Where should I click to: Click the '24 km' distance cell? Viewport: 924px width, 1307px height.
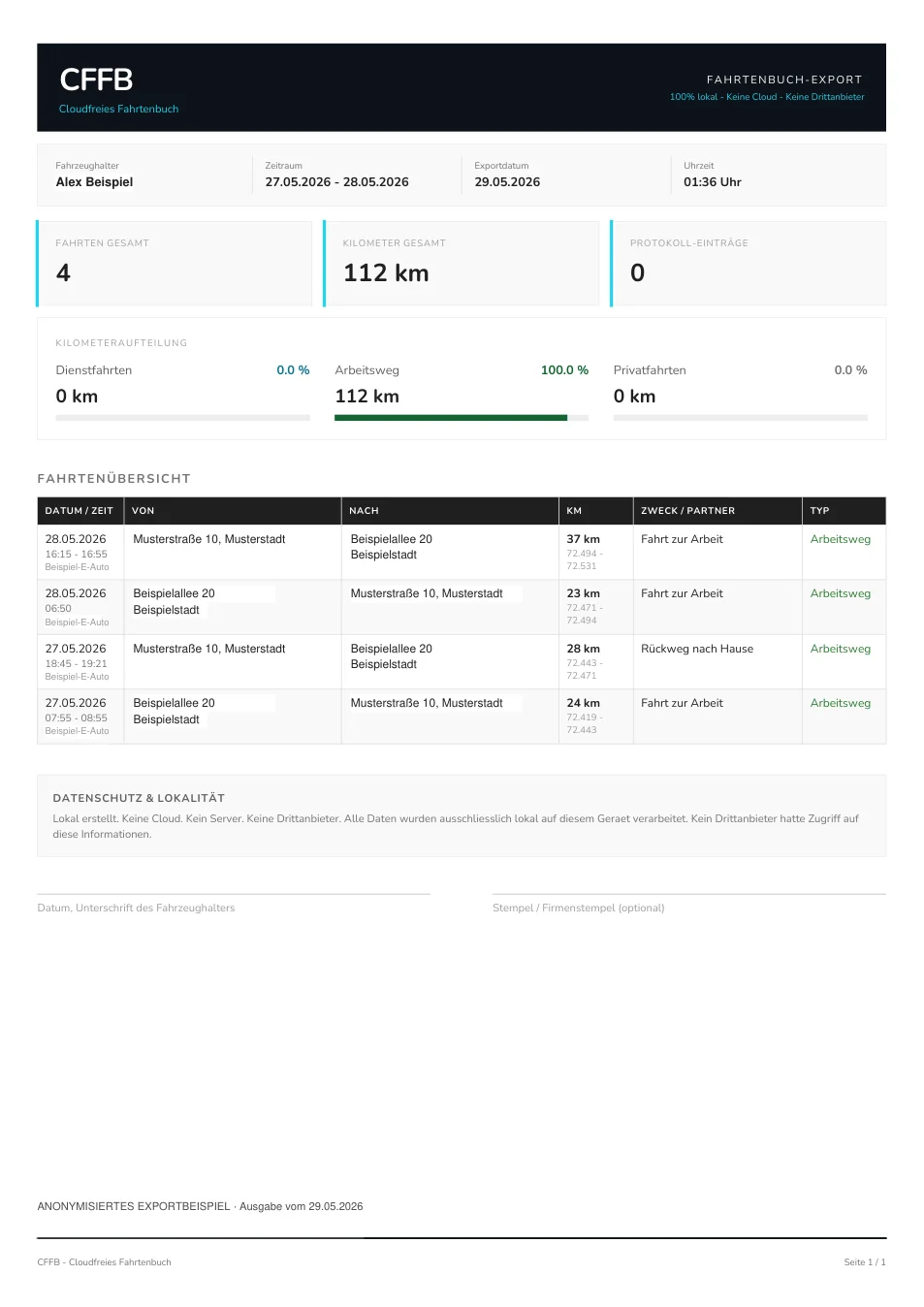(x=583, y=703)
